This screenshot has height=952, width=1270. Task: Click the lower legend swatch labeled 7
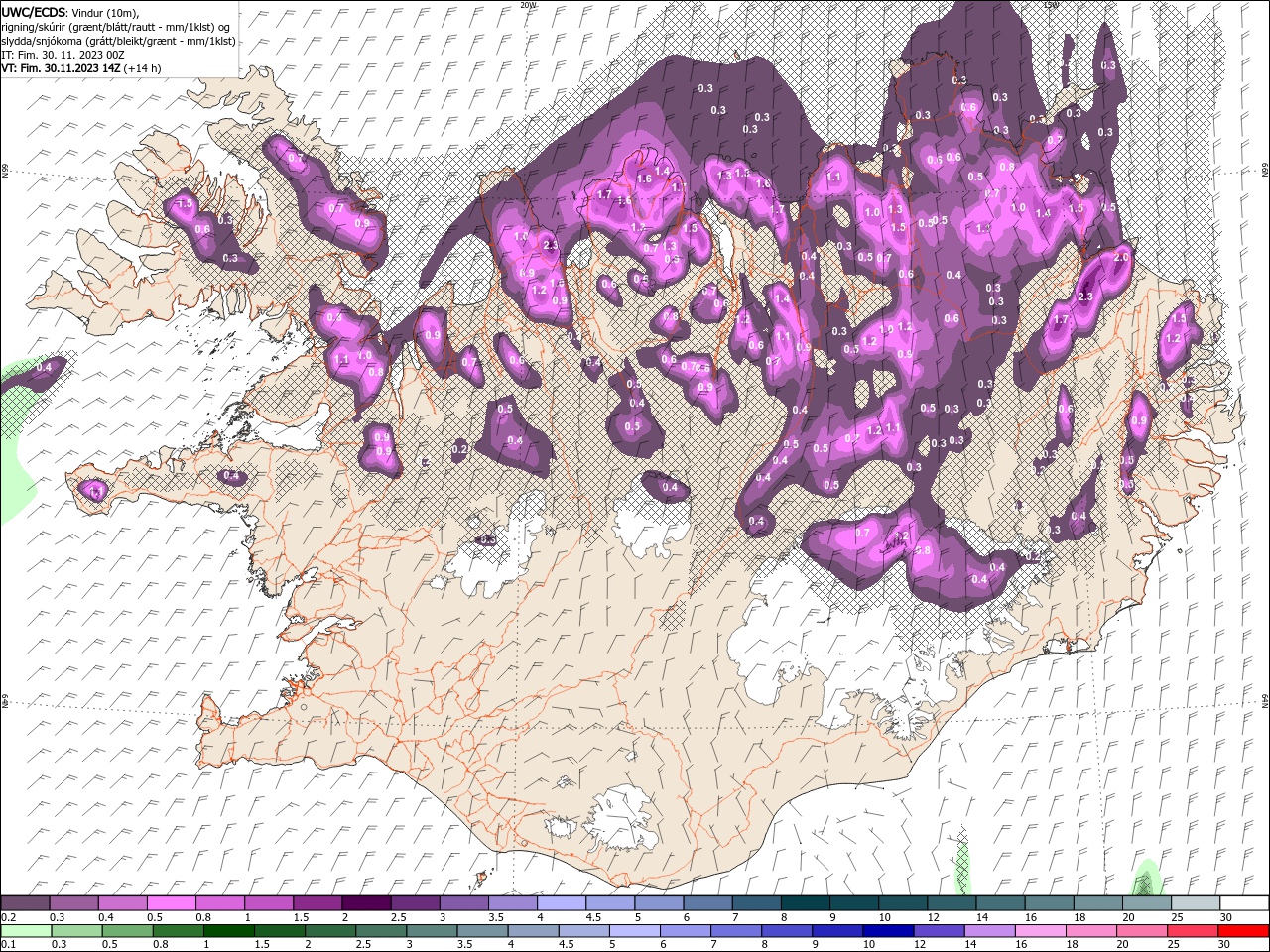pyautogui.click(x=736, y=931)
